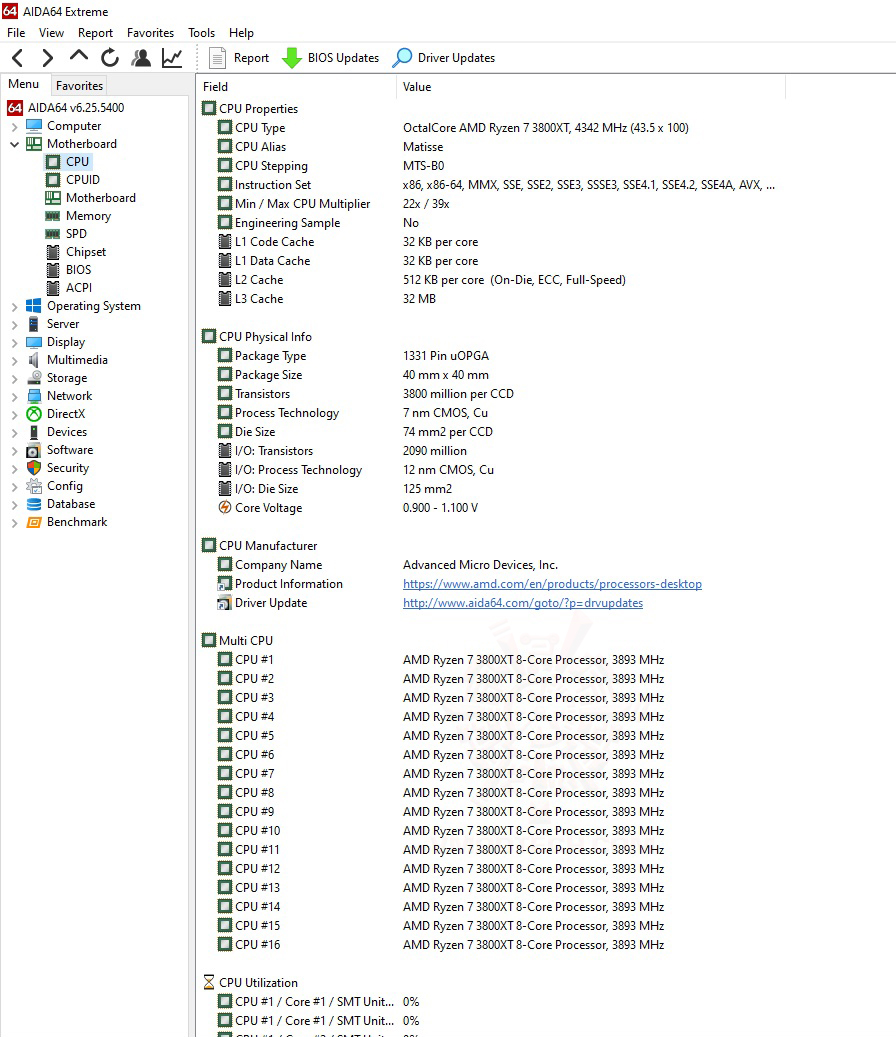Open the File menu

(x=17, y=32)
